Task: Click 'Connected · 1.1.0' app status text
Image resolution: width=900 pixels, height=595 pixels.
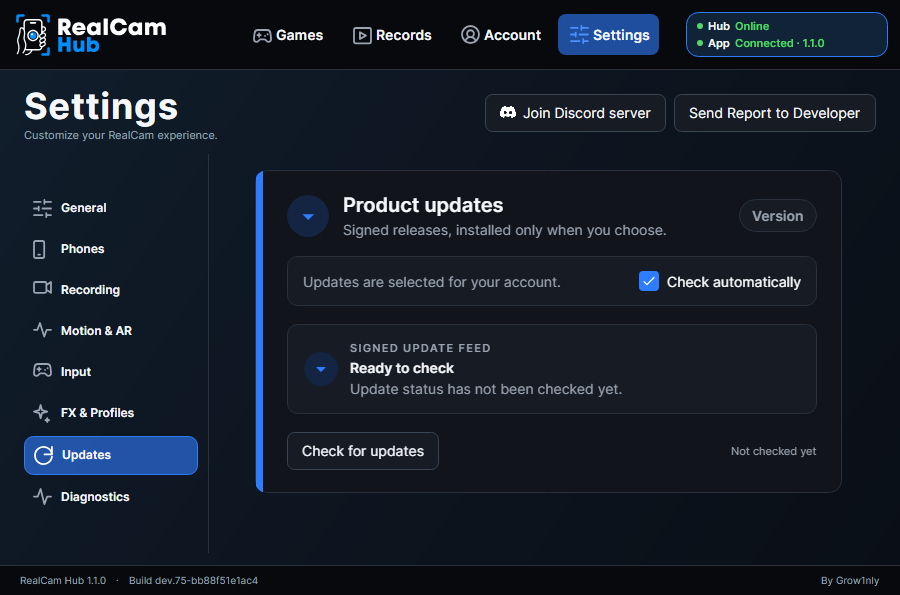Action: (x=779, y=44)
